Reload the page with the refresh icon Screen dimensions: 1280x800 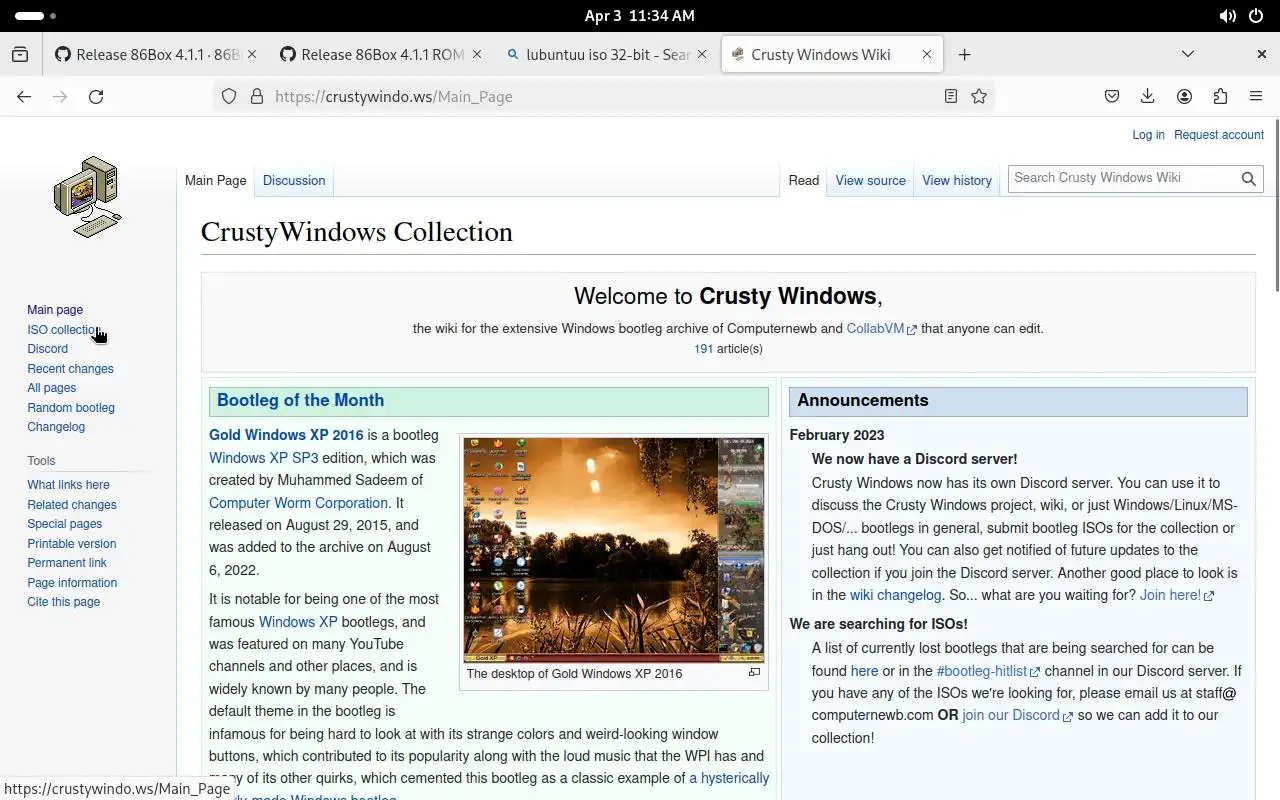click(96, 97)
